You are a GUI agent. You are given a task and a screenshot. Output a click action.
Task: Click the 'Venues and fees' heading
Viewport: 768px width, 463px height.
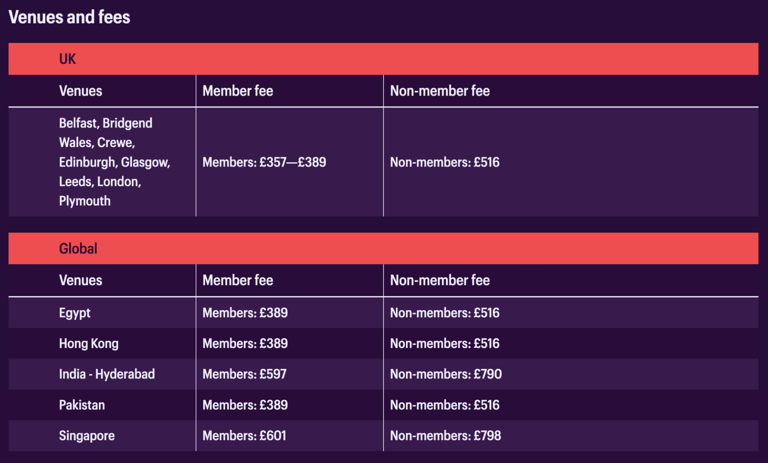69,17
